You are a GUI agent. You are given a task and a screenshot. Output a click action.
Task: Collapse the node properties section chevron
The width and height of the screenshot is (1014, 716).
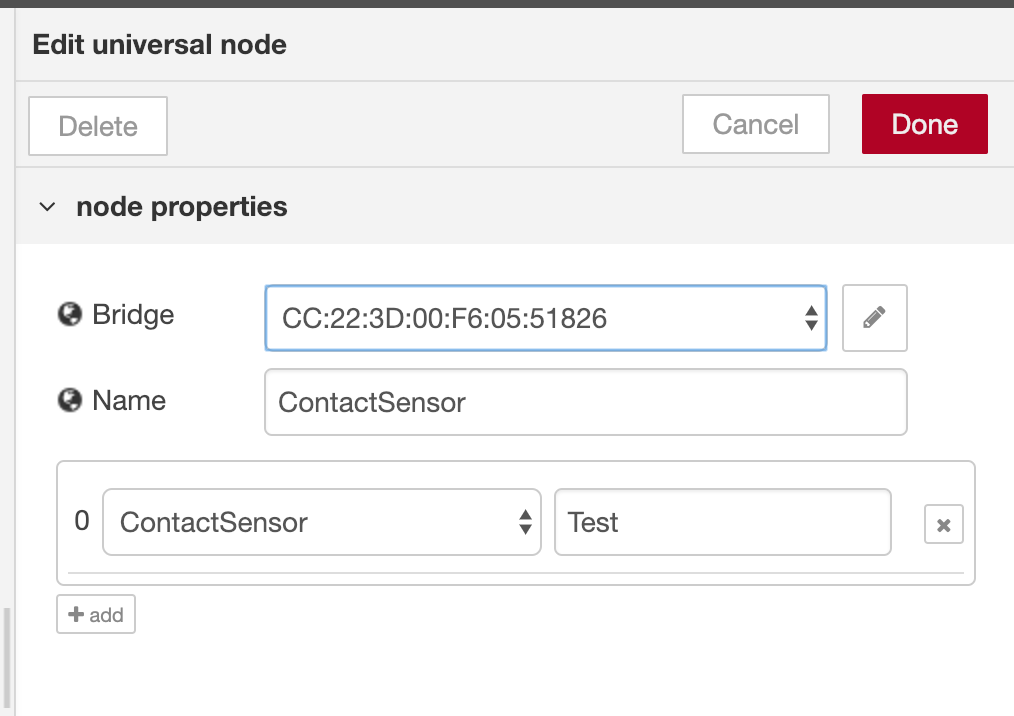point(46,207)
